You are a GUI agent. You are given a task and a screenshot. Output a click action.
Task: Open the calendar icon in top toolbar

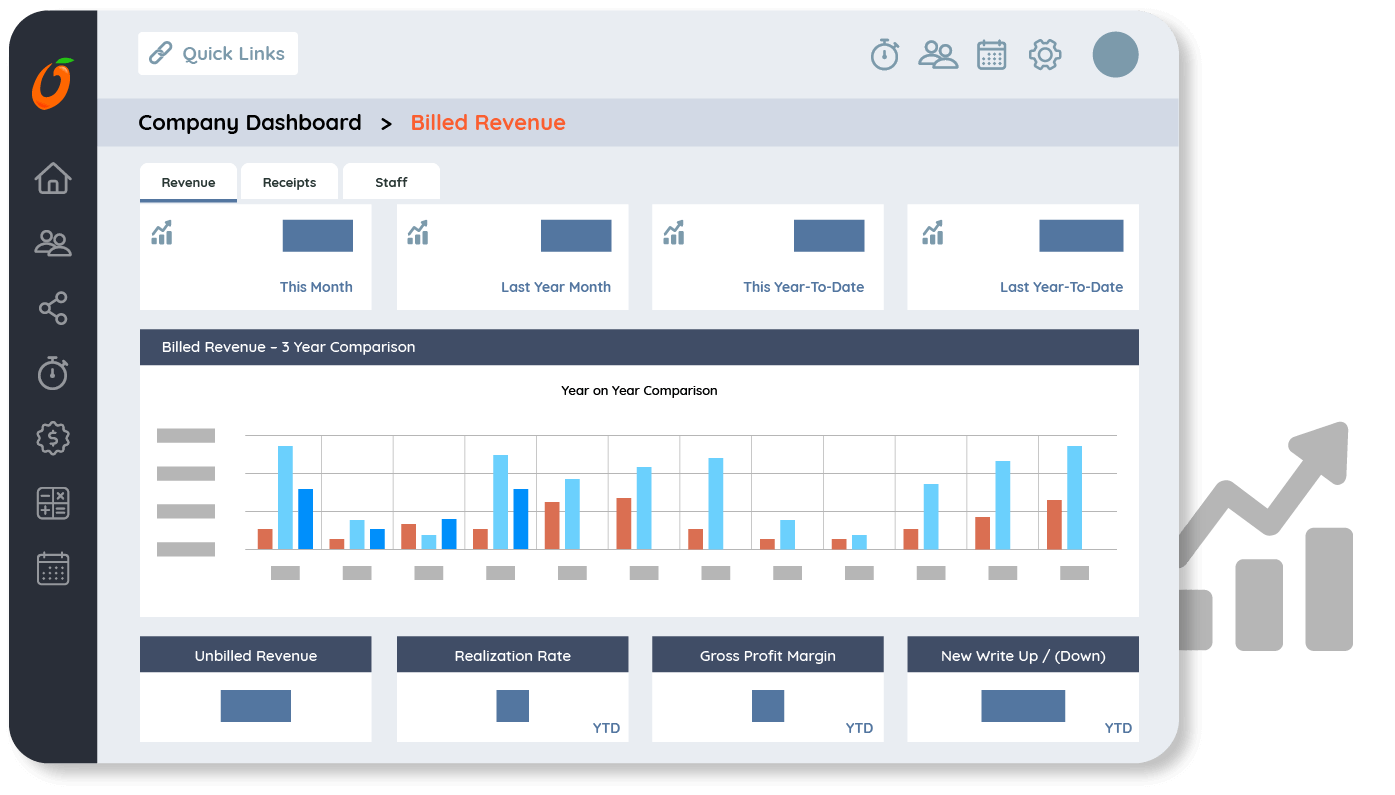991,54
